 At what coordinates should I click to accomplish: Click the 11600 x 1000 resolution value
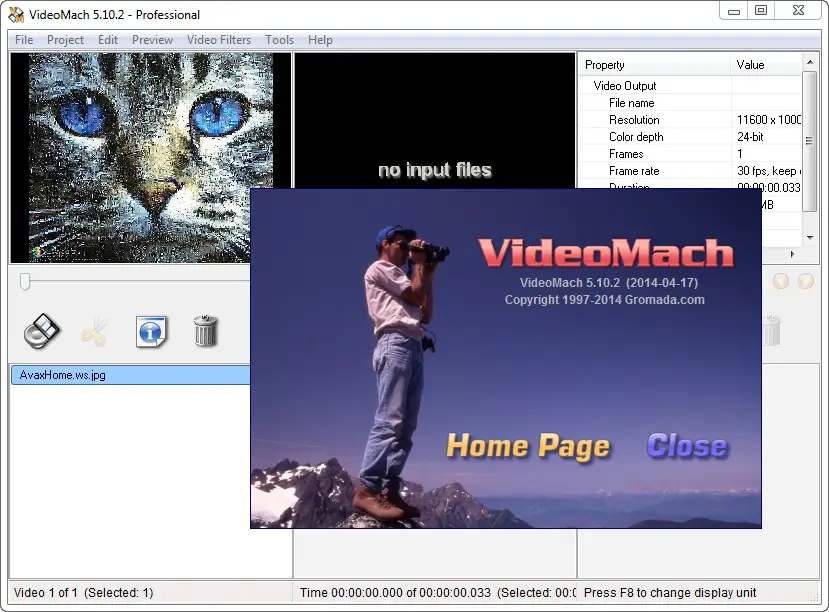pos(769,119)
